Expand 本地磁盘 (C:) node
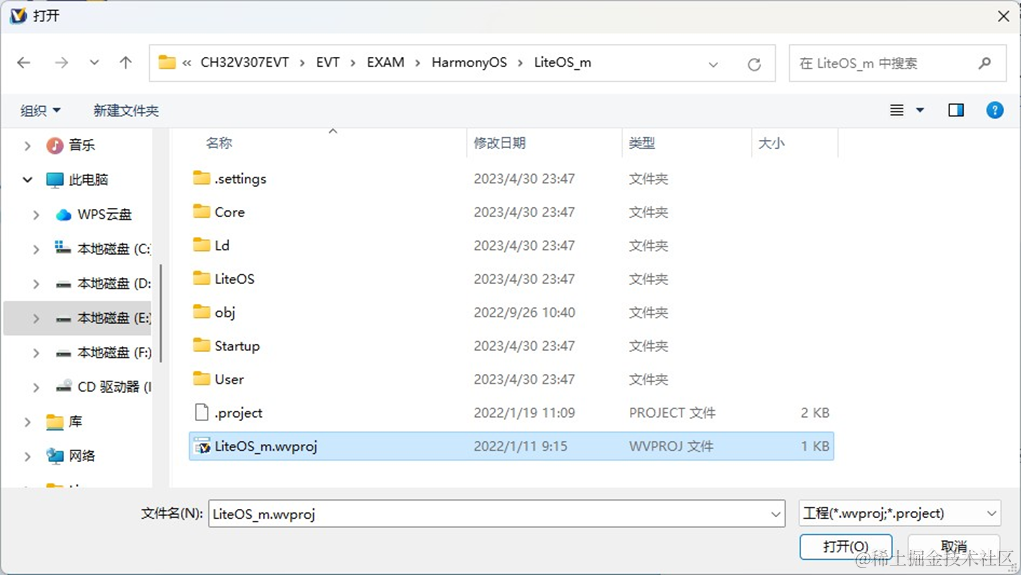The image size is (1021, 575). (x=36, y=249)
